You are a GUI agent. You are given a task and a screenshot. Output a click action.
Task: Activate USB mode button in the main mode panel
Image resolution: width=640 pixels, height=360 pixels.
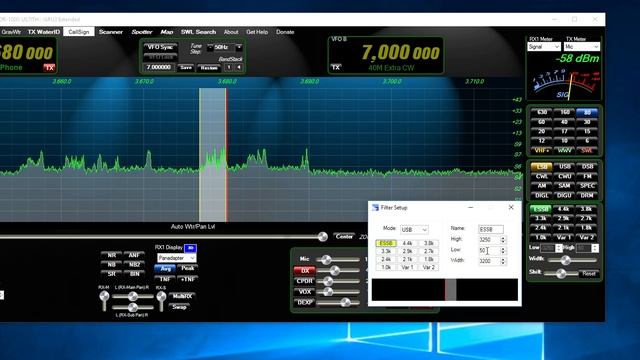(564, 167)
